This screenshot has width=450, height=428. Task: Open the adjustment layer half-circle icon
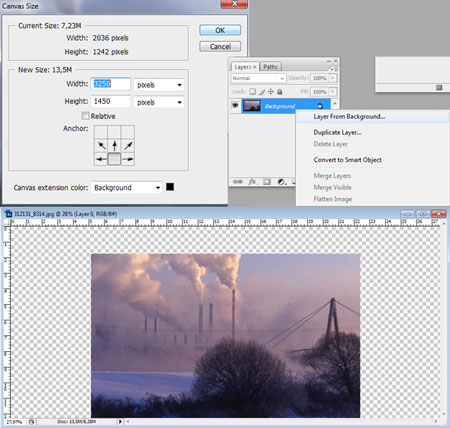click(x=282, y=182)
